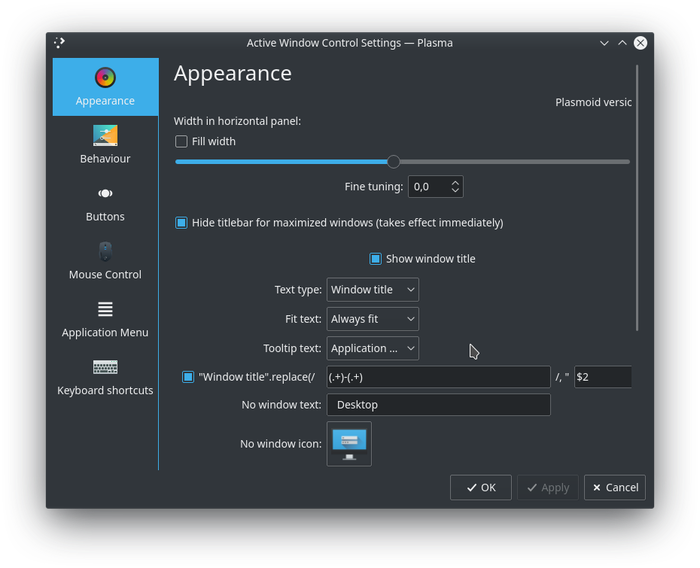
Task: Open the Tooltip text dropdown
Action: click(372, 348)
